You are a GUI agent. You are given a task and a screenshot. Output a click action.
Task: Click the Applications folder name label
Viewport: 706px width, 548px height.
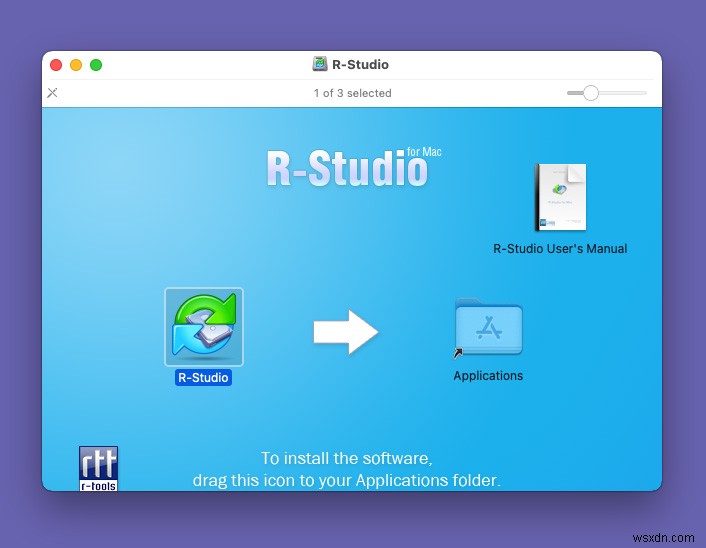coord(488,376)
